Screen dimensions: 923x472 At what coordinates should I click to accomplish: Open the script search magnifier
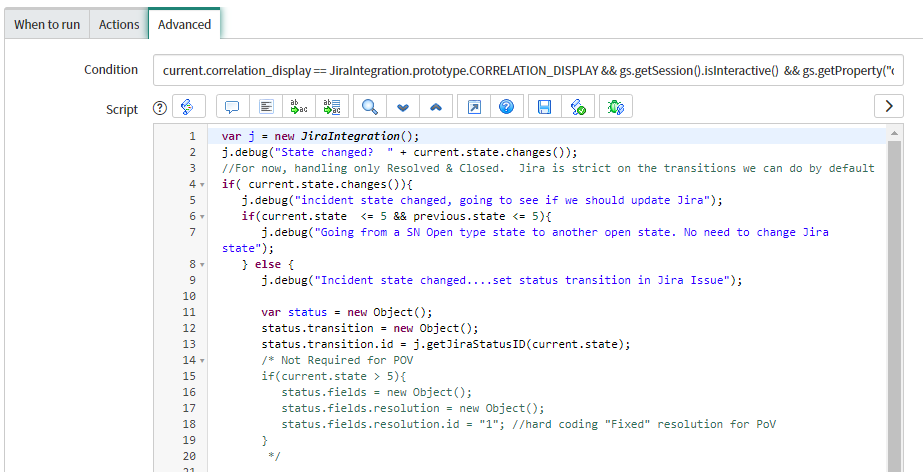[370, 107]
